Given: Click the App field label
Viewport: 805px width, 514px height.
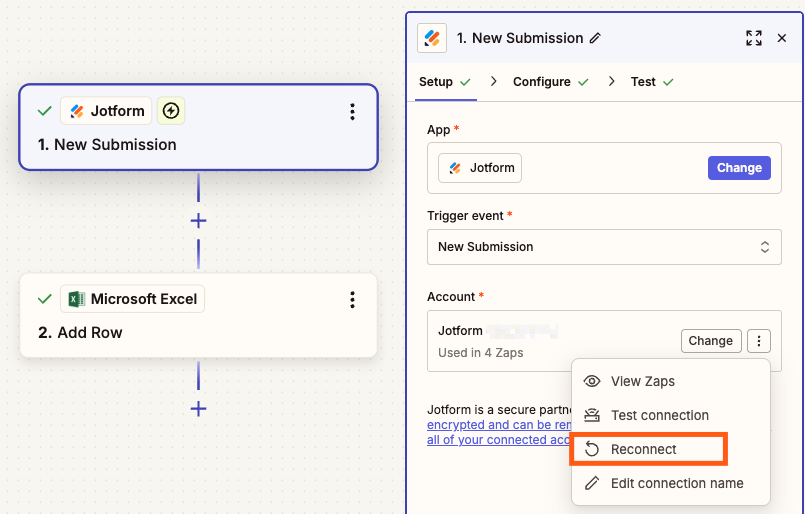Looking at the screenshot, I should pyautogui.click(x=438, y=130).
